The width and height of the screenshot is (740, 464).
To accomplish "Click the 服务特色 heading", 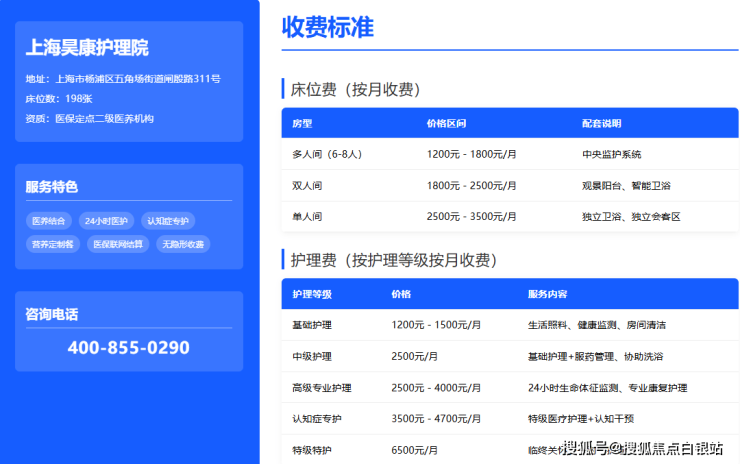I will (51, 187).
